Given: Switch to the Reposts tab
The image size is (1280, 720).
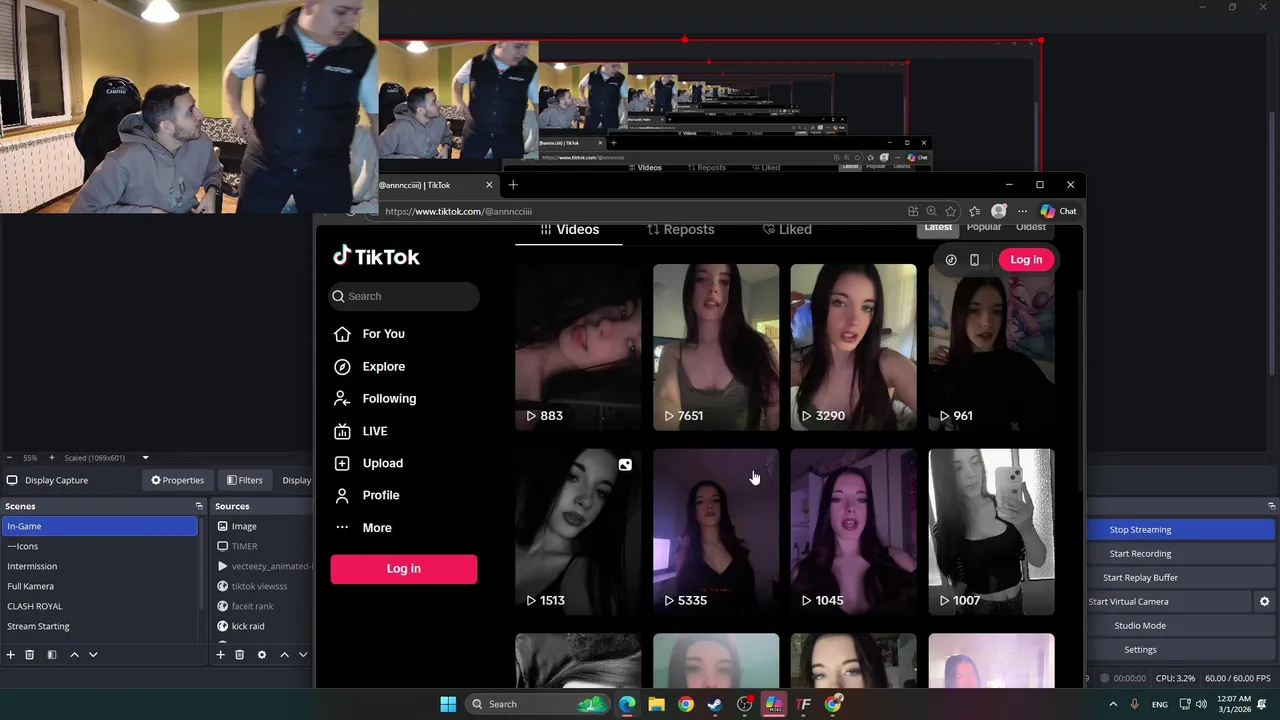Looking at the screenshot, I should coord(680,230).
